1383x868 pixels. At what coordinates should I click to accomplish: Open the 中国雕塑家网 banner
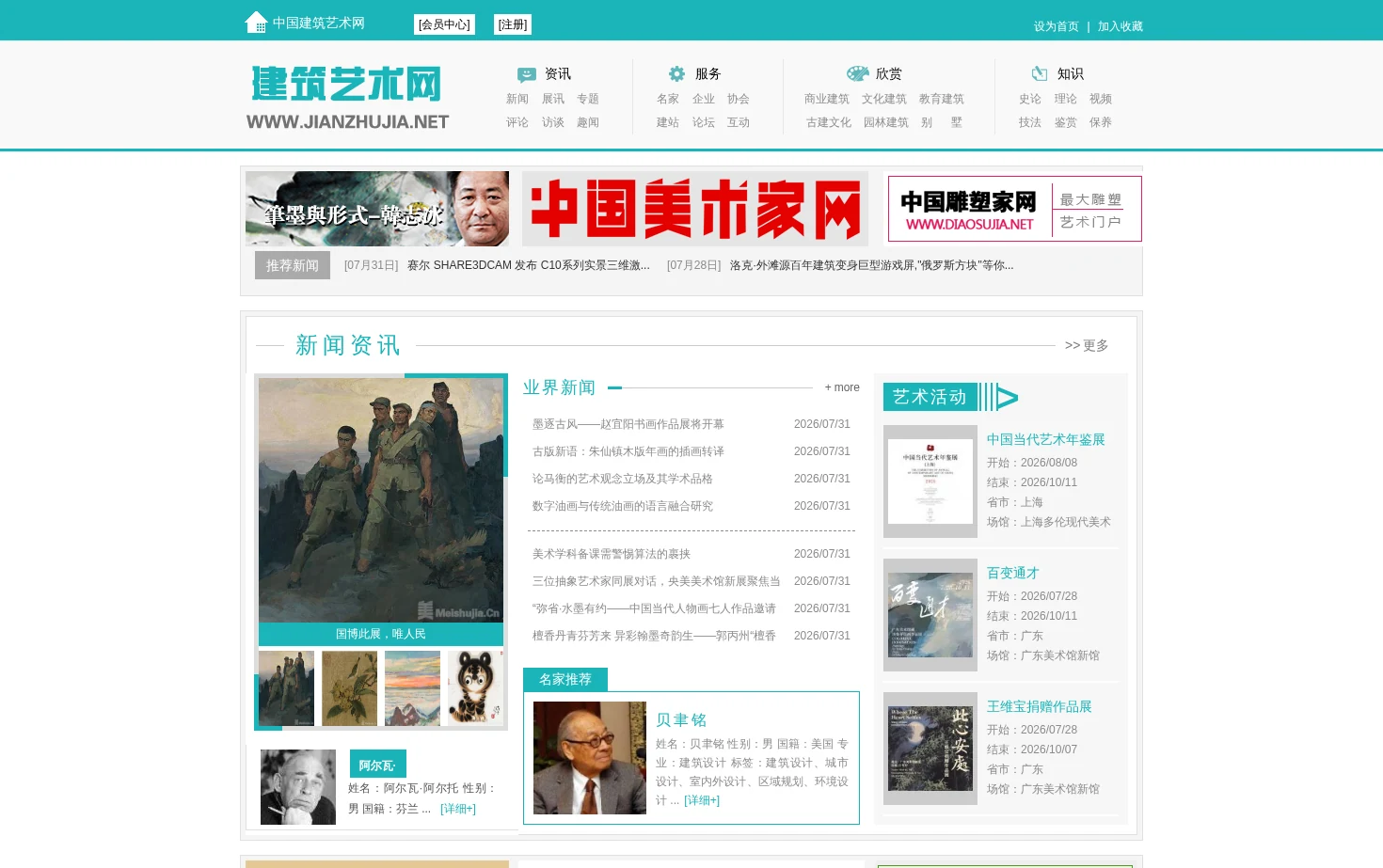(x=1015, y=209)
